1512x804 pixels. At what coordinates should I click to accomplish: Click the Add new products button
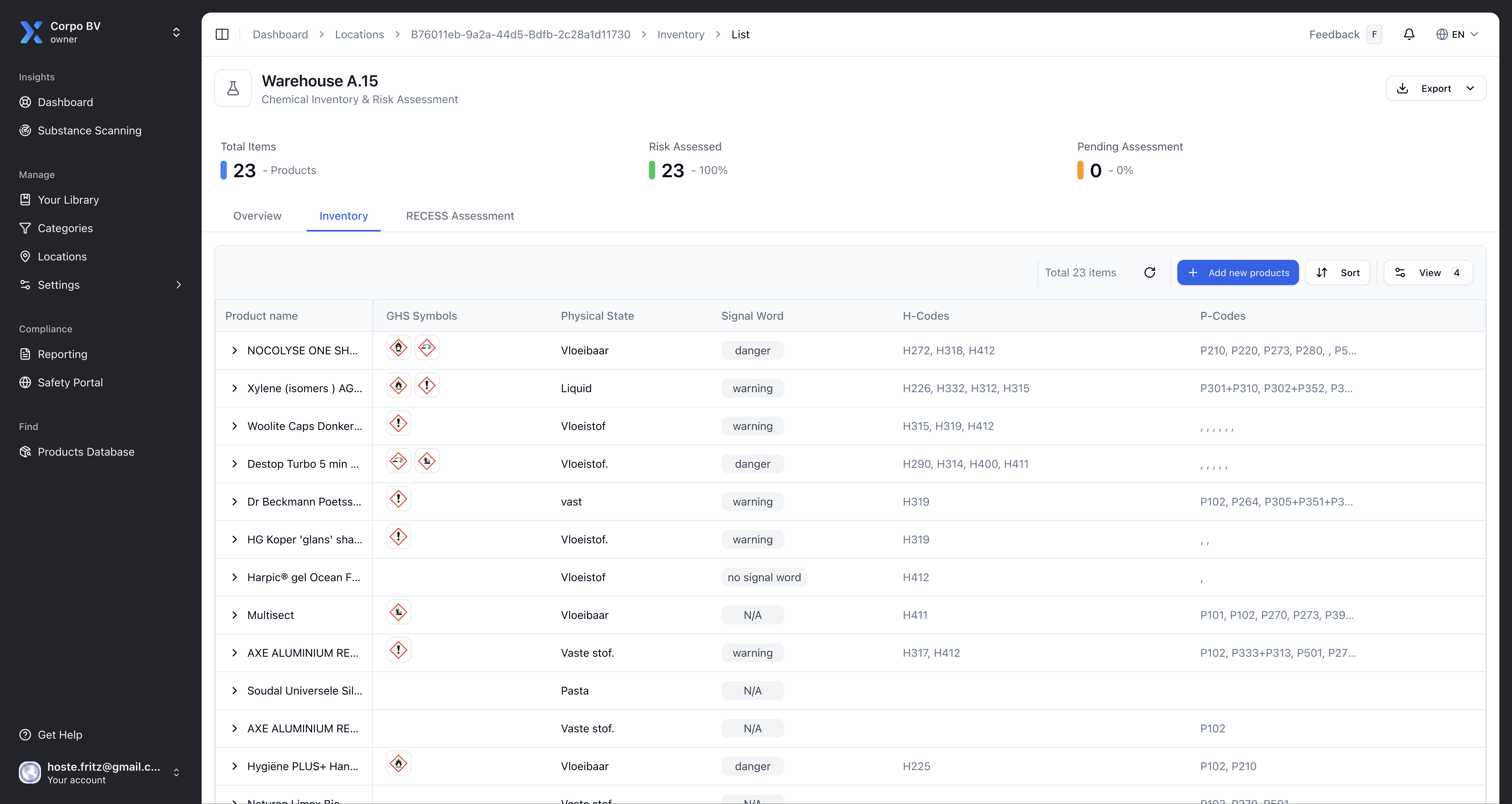tap(1238, 272)
